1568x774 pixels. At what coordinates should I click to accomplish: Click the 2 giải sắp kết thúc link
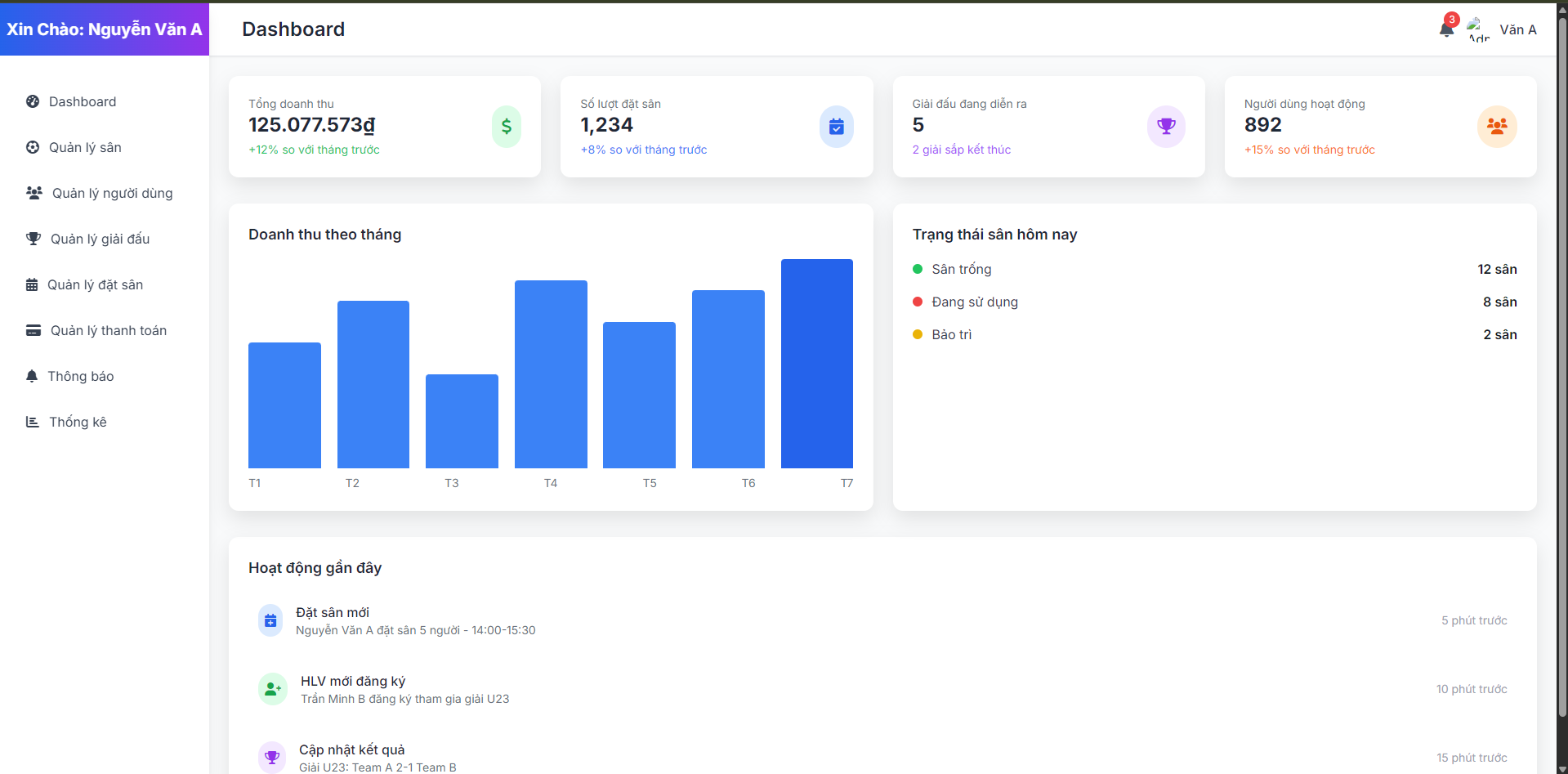(962, 150)
